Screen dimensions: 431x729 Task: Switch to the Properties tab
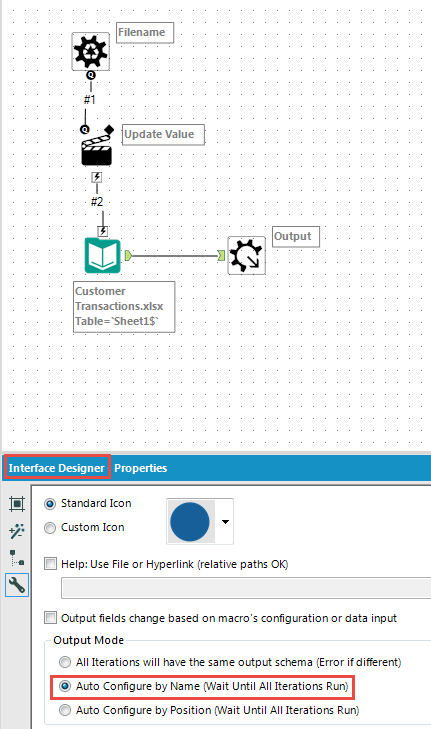(140, 468)
